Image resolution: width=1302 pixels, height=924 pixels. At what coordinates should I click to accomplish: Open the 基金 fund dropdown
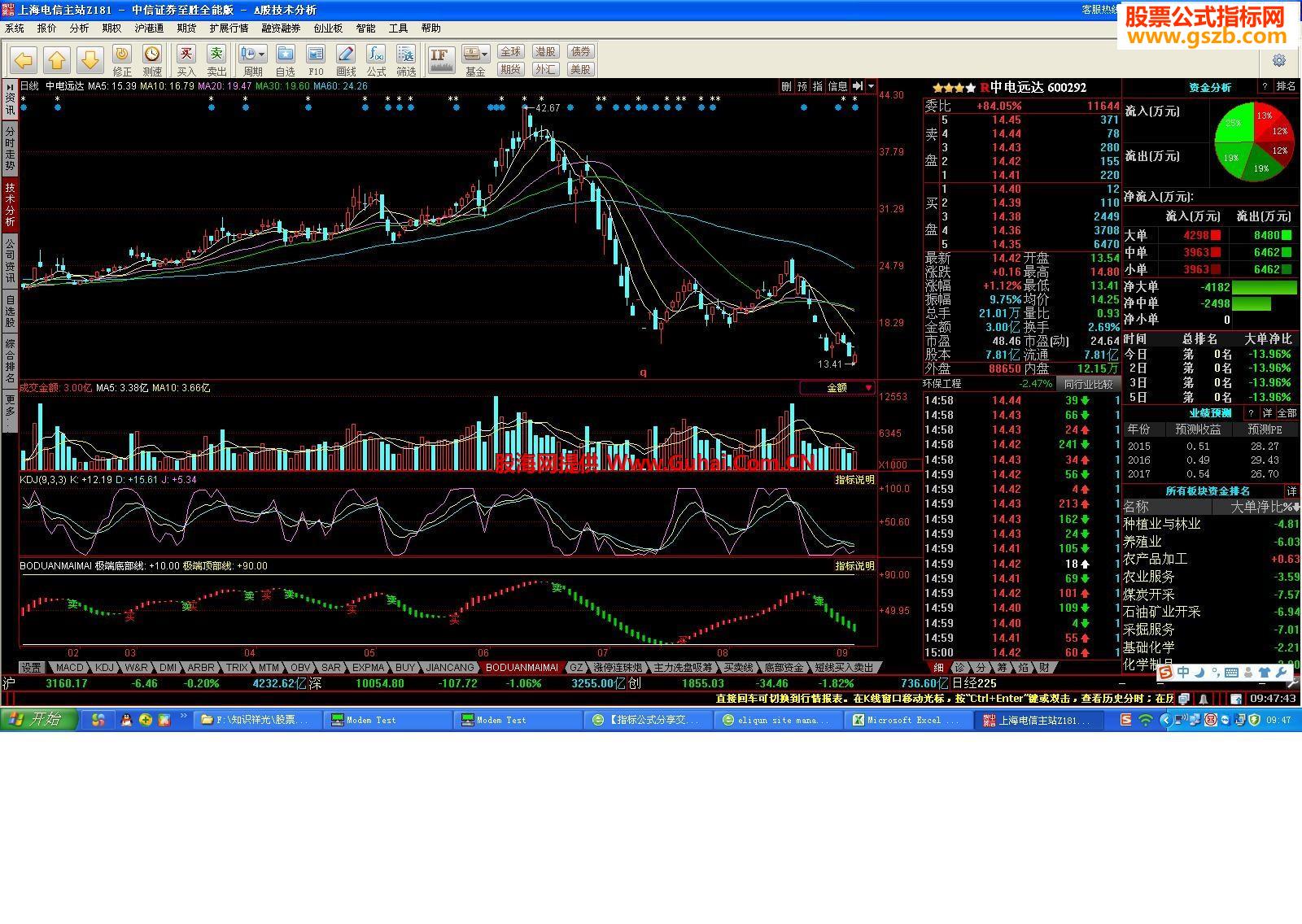476,60
